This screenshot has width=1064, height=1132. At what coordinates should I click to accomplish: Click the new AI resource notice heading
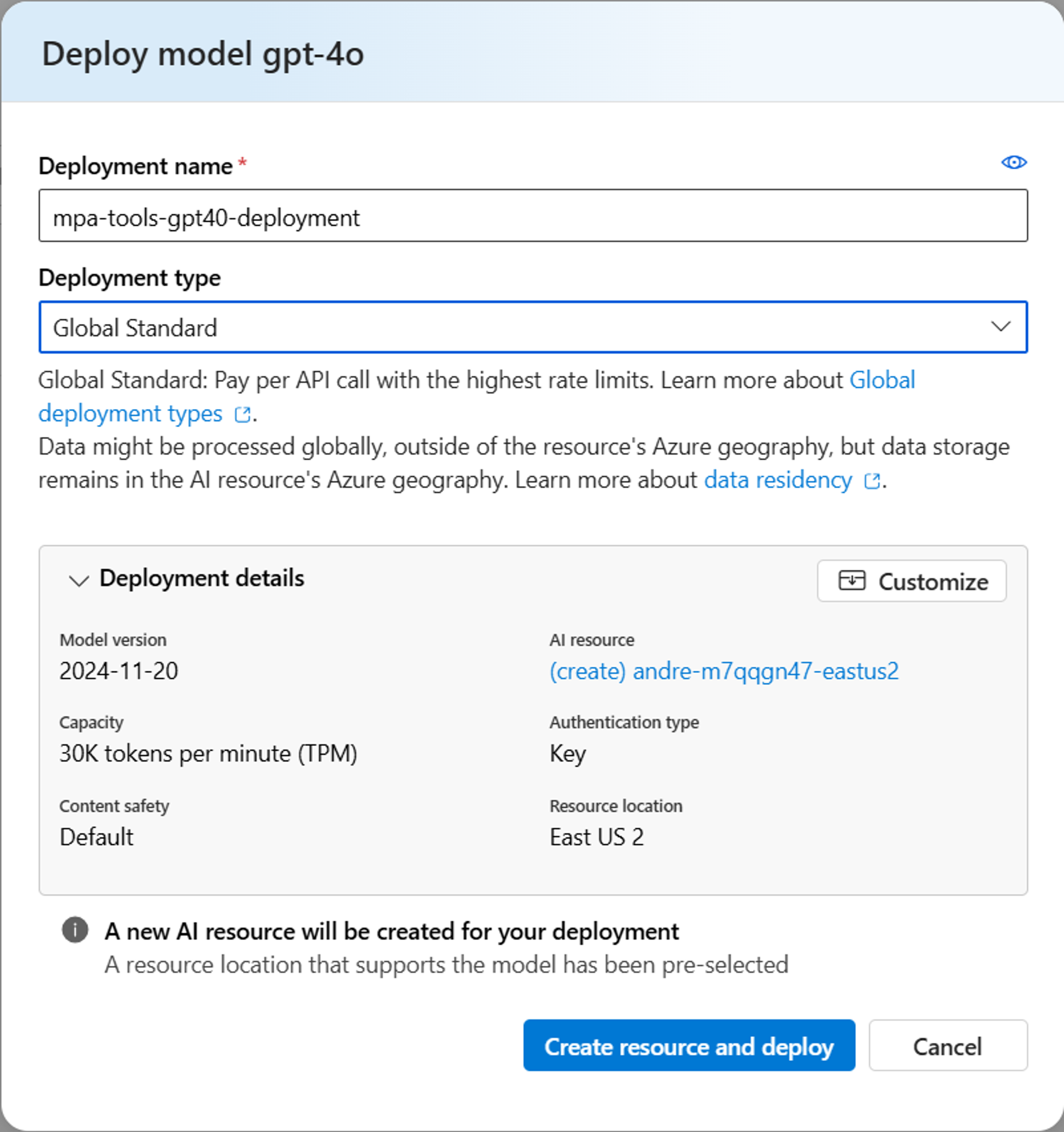pos(392,932)
